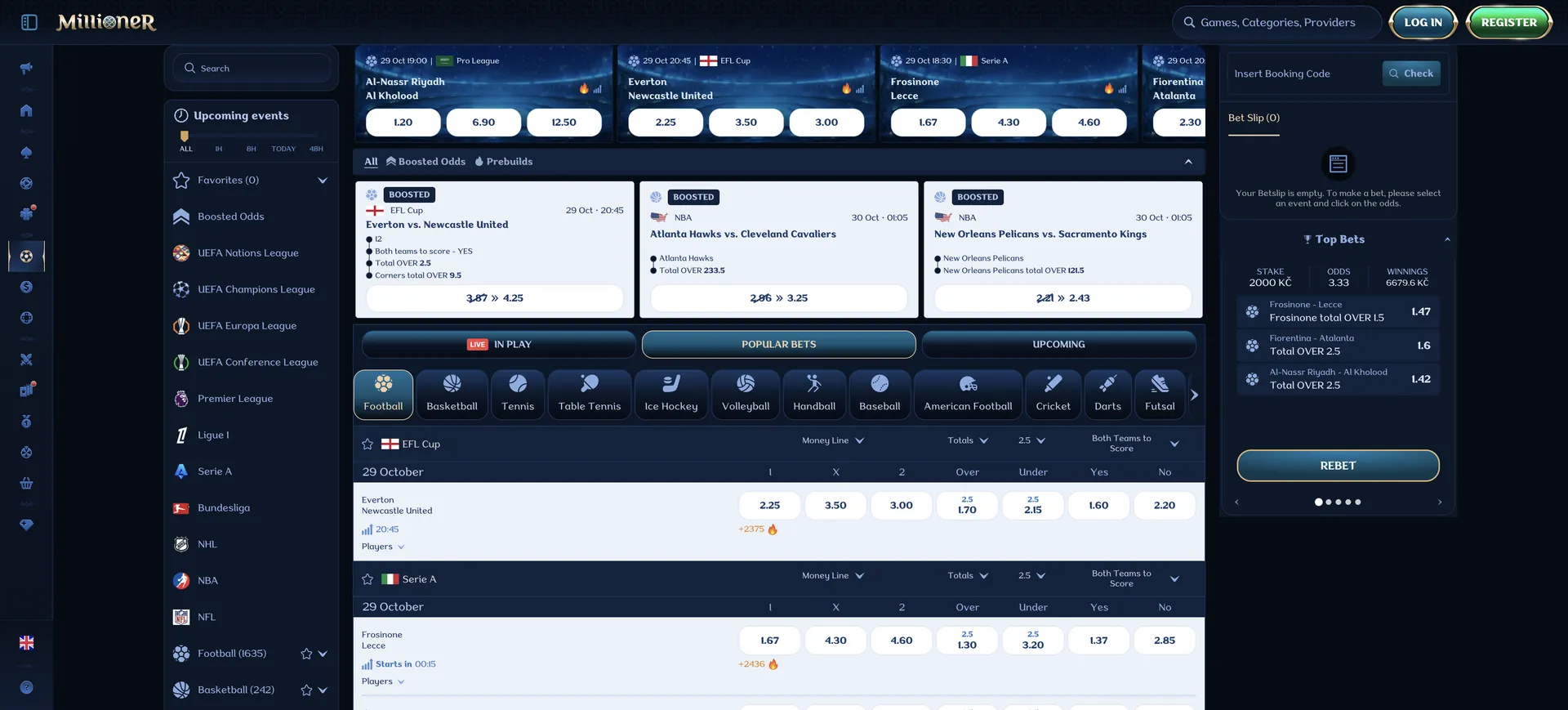The width and height of the screenshot is (1568, 710).
Task: Click the REGISTER button
Action: 1508,22
